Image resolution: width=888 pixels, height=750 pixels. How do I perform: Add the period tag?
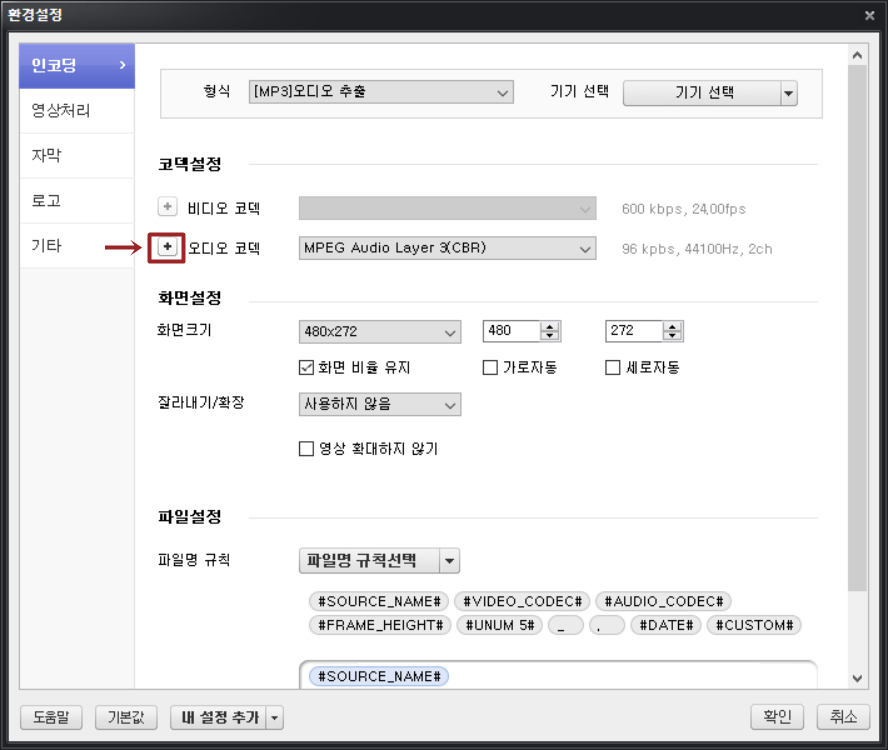[x=607, y=625]
